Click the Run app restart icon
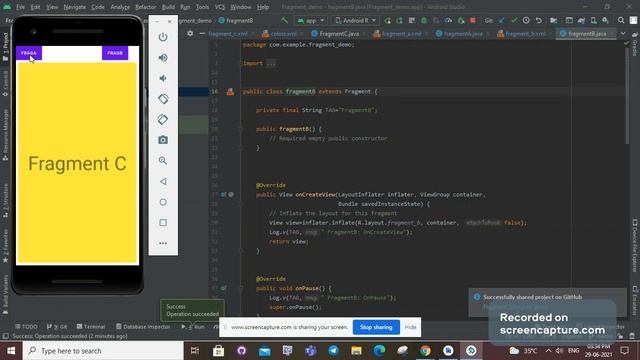Screen dimensions: 640x360 coord(387,20)
